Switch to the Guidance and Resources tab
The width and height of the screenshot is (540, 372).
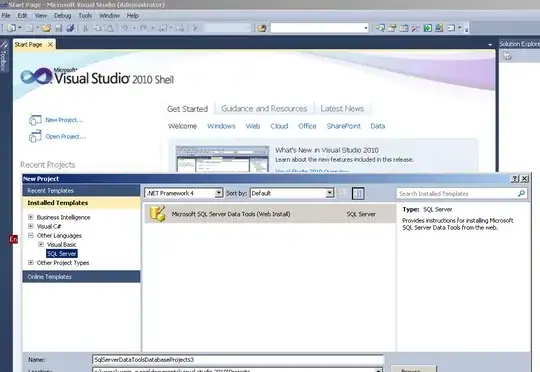click(x=264, y=109)
